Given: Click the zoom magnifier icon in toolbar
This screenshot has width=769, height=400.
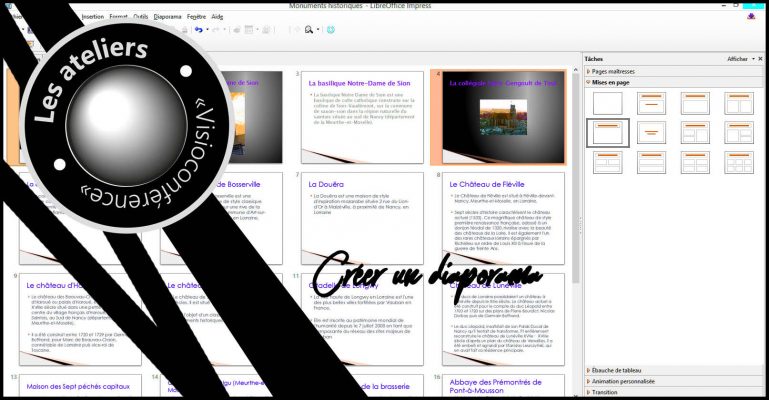Looking at the screenshot, I should point(308,30).
